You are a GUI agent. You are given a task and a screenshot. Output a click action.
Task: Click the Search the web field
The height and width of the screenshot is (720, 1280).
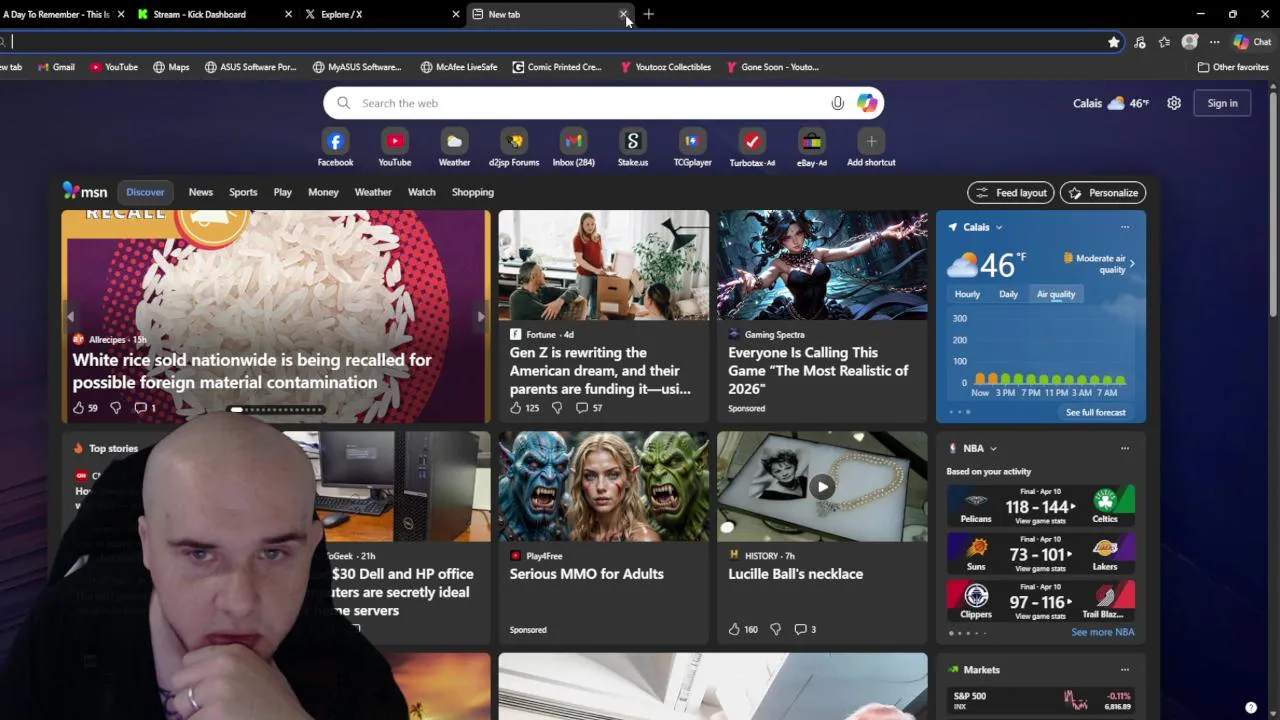pos(604,103)
